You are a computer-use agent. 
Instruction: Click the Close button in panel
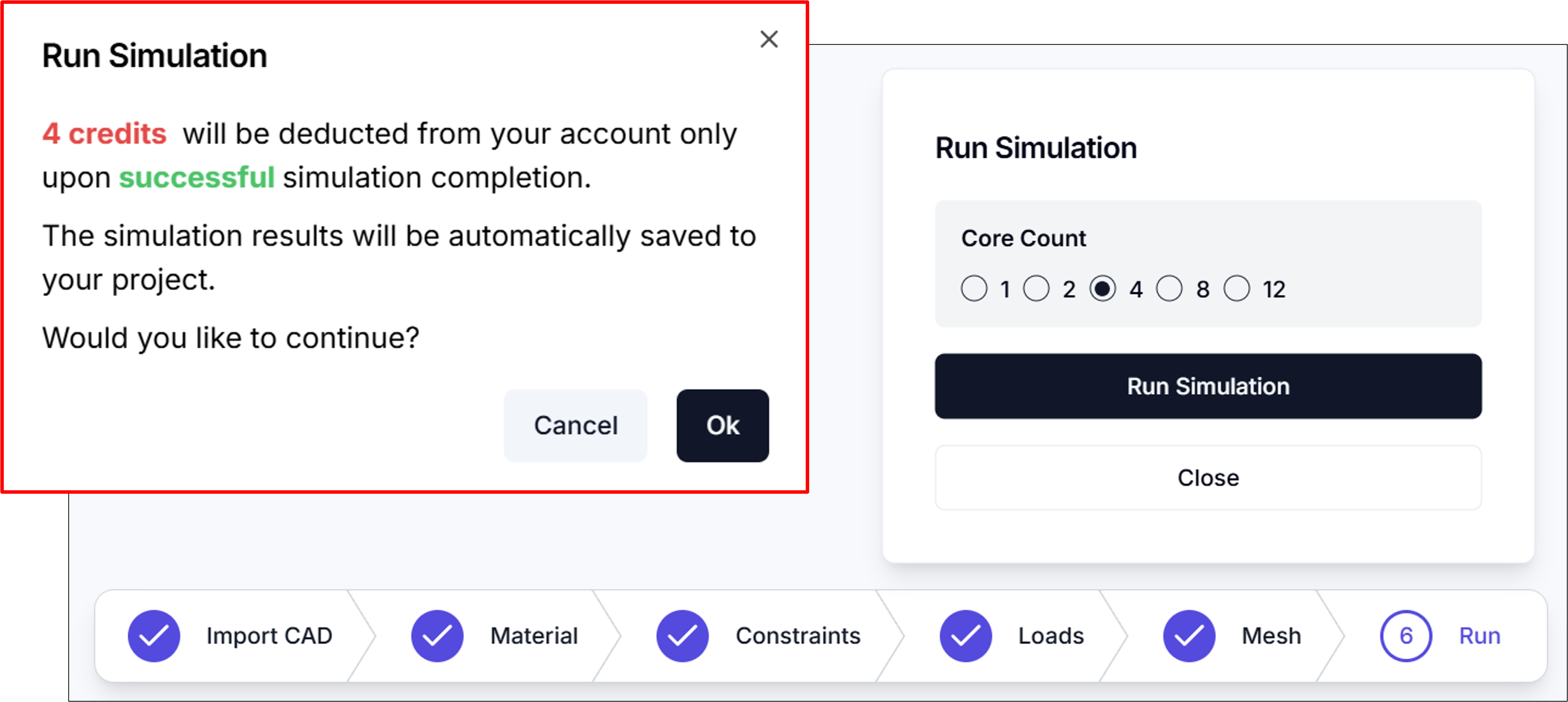coord(1208,478)
